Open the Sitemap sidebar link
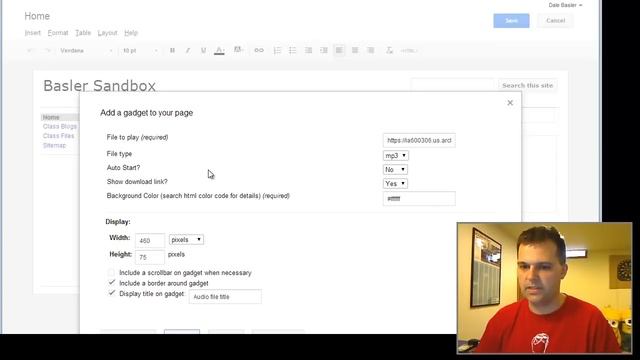The image size is (640, 360). click(x=54, y=145)
